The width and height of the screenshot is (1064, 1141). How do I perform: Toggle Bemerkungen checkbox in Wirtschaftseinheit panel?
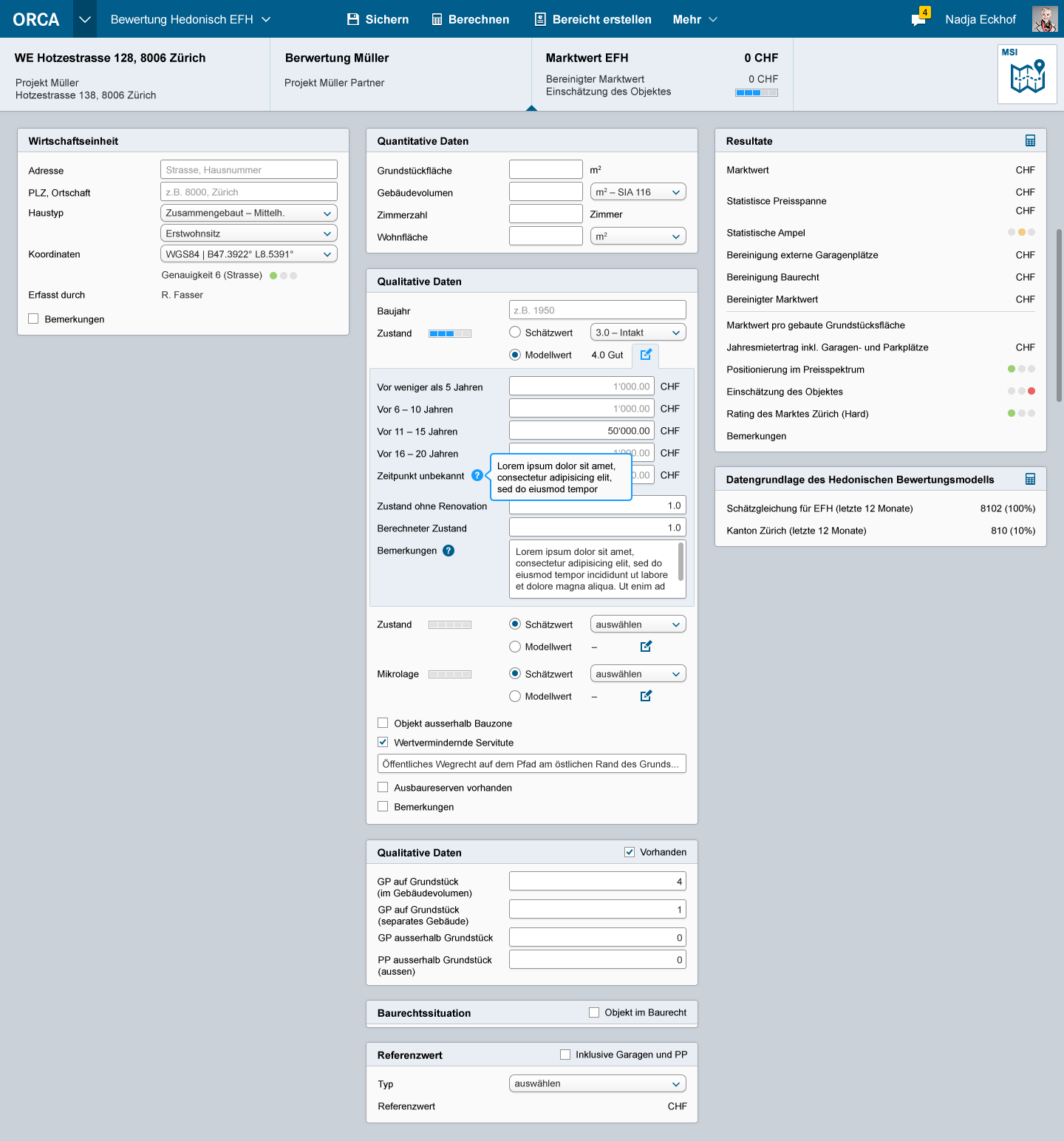33,319
